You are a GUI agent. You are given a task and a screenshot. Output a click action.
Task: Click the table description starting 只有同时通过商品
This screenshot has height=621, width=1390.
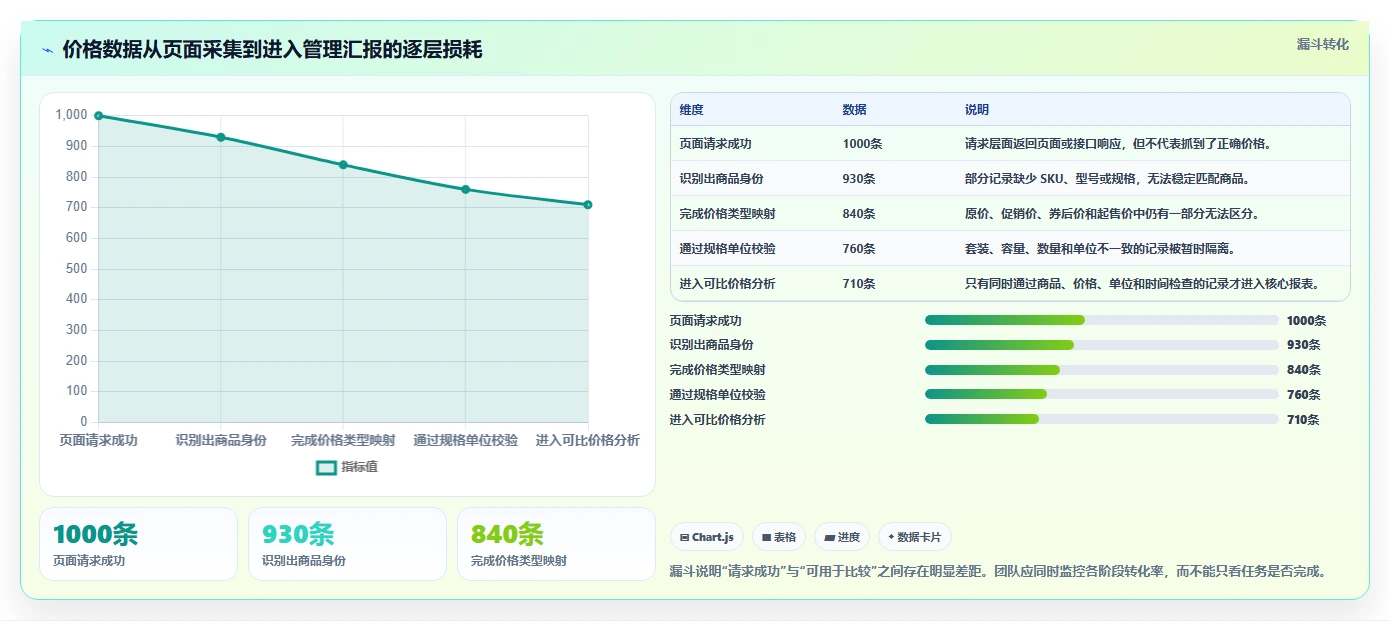point(1142,284)
